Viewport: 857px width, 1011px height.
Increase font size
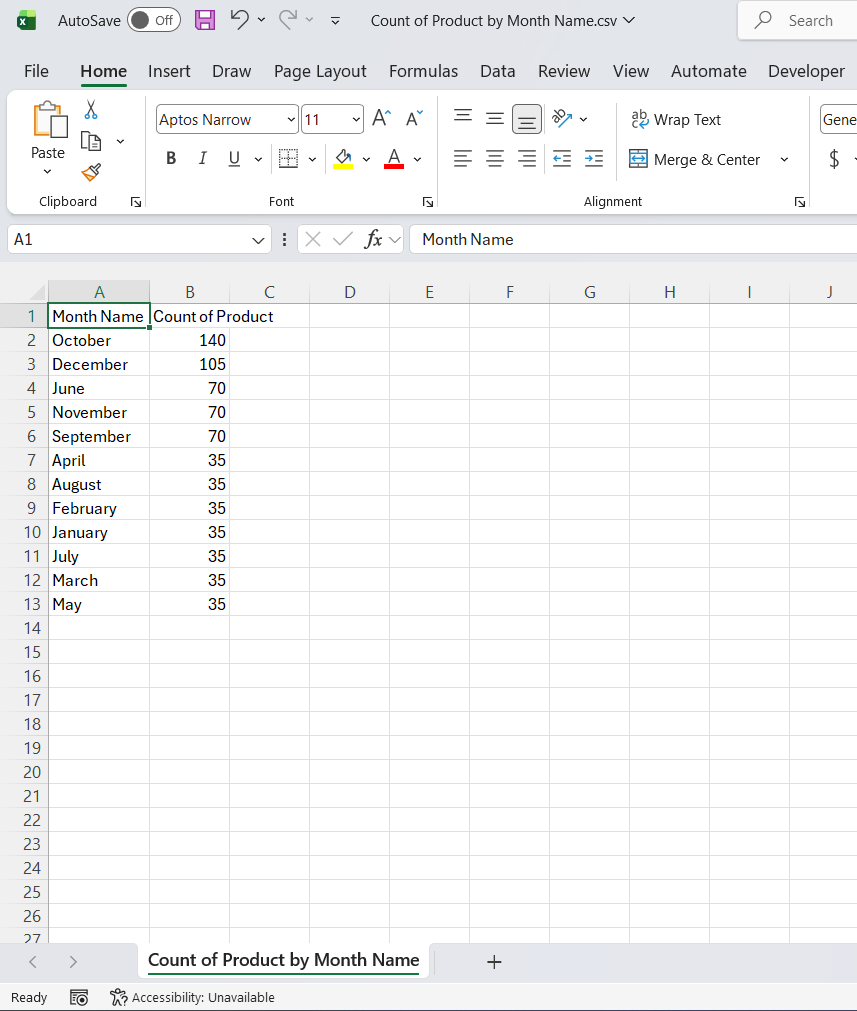point(382,119)
